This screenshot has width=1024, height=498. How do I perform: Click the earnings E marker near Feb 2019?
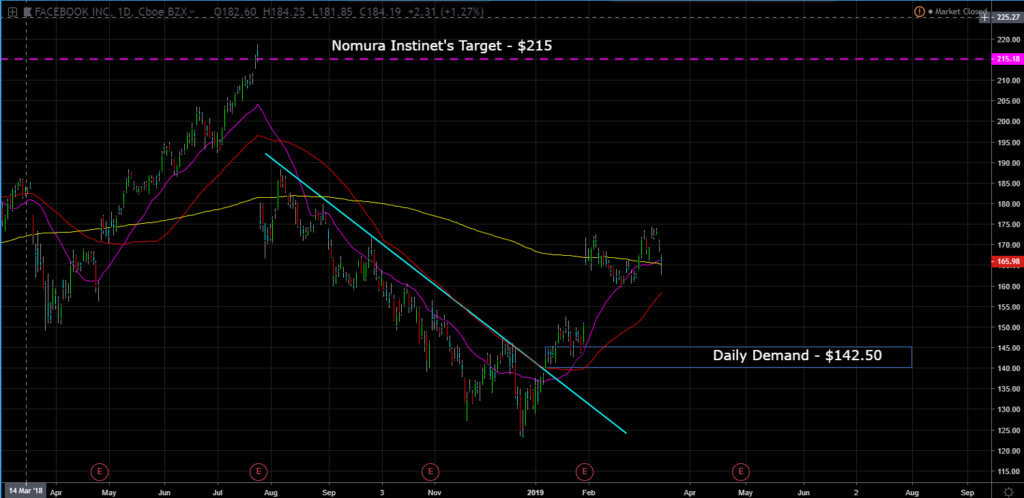(584, 471)
